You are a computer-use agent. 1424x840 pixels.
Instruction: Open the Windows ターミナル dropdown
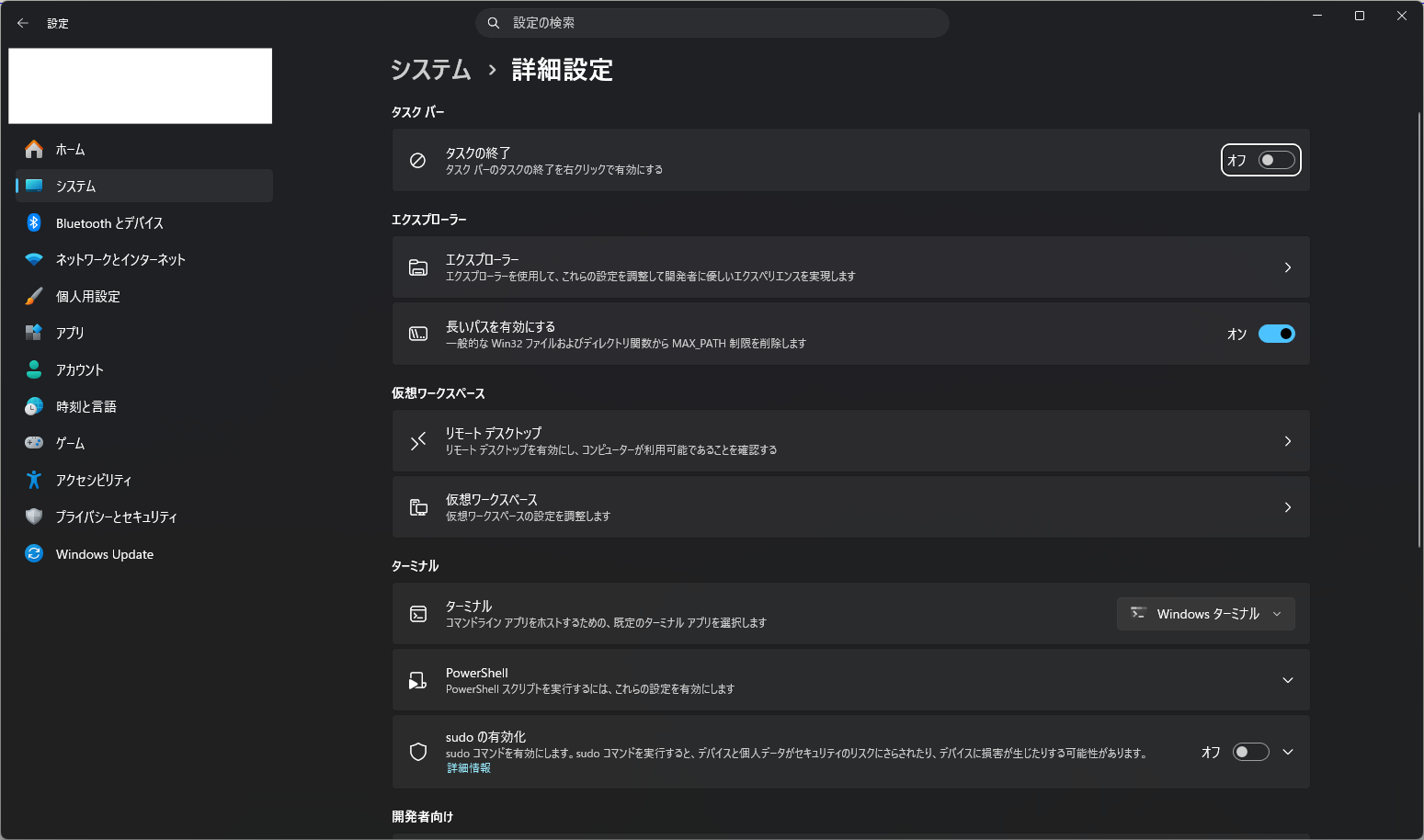click(x=1205, y=614)
